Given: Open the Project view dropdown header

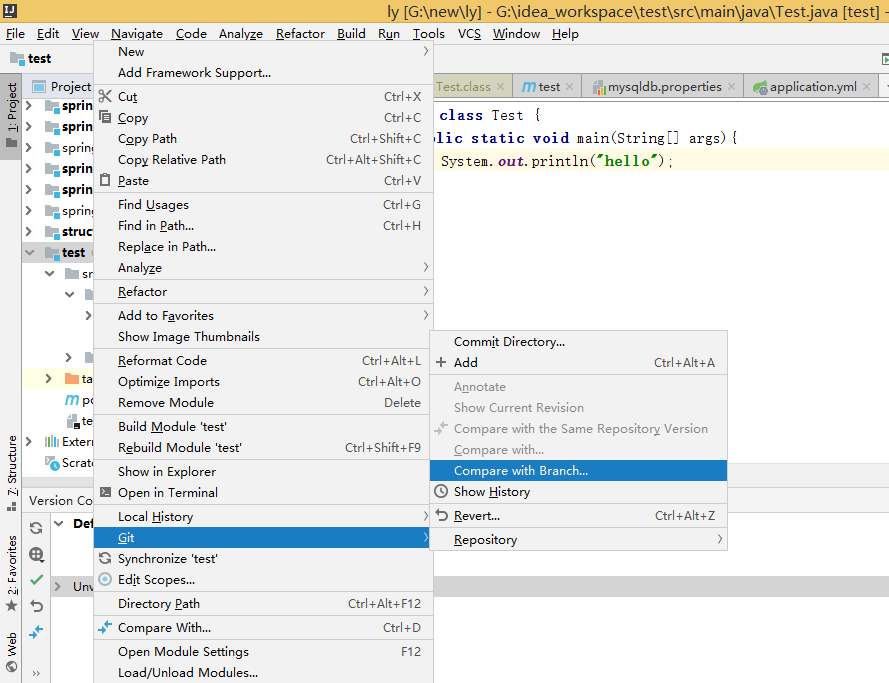Looking at the screenshot, I should pos(62,86).
